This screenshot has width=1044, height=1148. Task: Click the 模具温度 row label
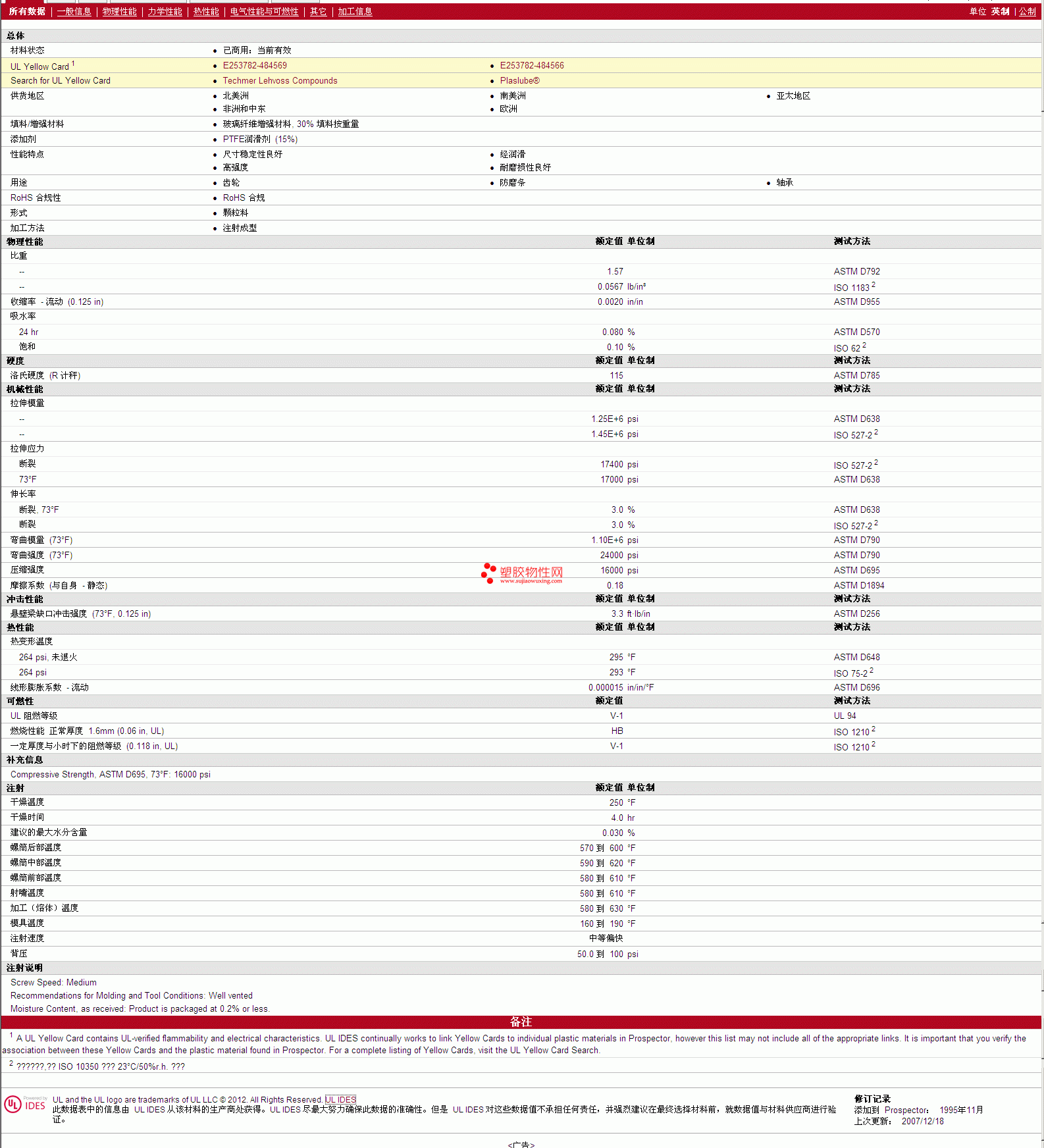tap(27, 923)
